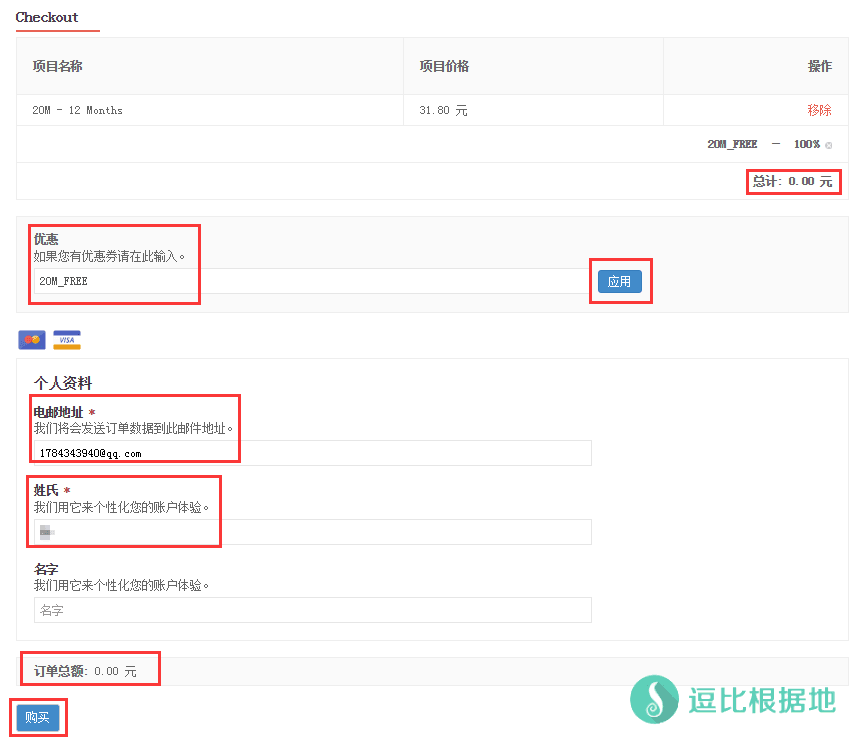Click the 移除 link for 20M plan

click(819, 110)
